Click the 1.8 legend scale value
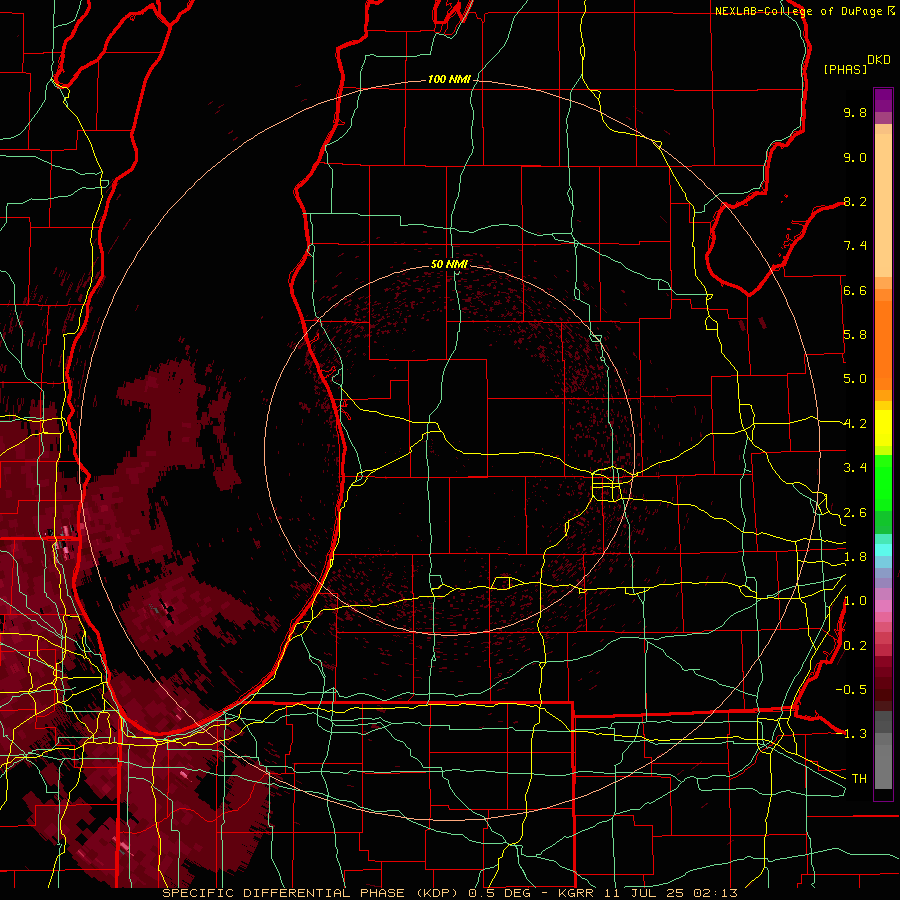The width and height of the screenshot is (900, 900). click(x=855, y=557)
